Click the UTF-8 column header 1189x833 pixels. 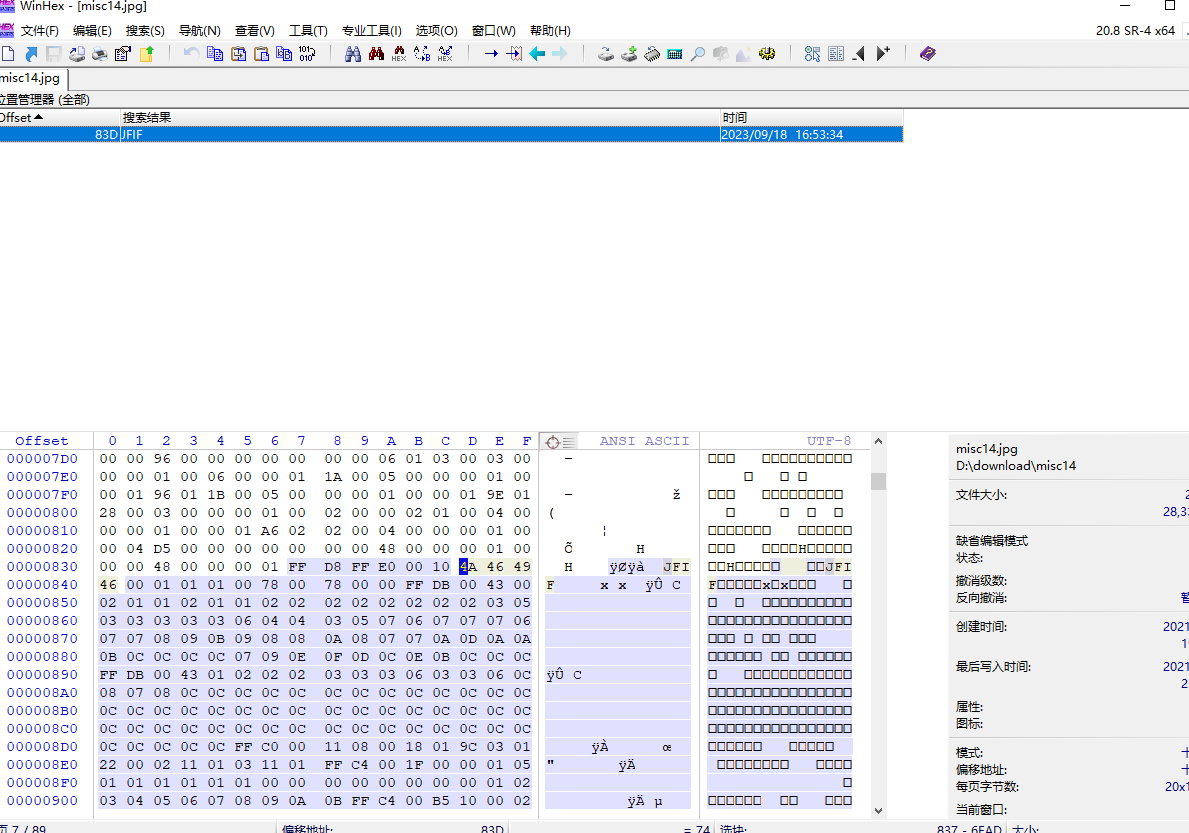(x=829, y=441)
